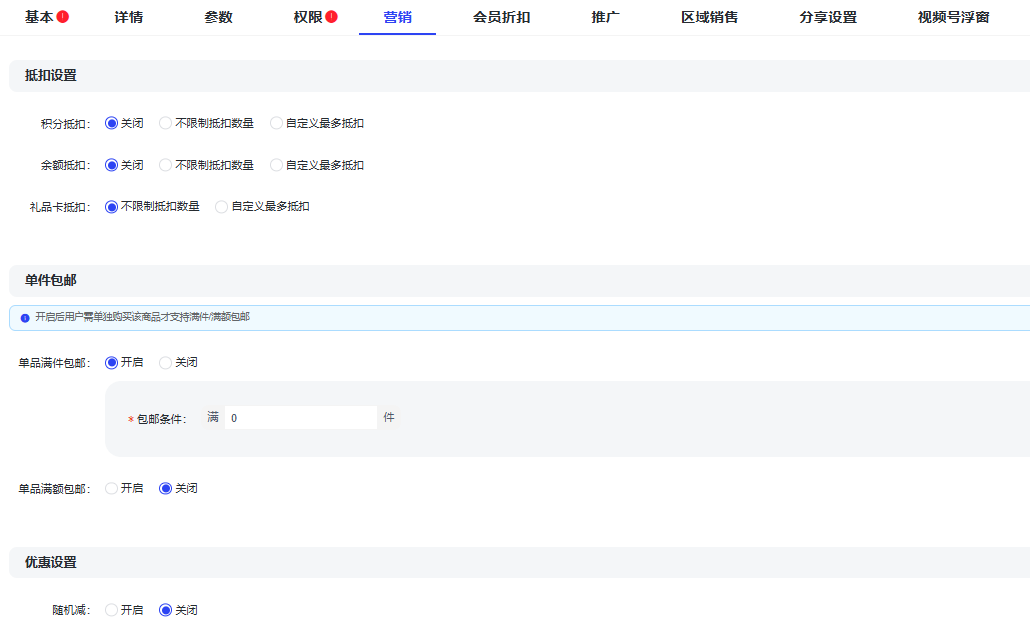Set 余额抵扣 to 关闭
The image size is (1030, 640).
click(x=112, y=165)
